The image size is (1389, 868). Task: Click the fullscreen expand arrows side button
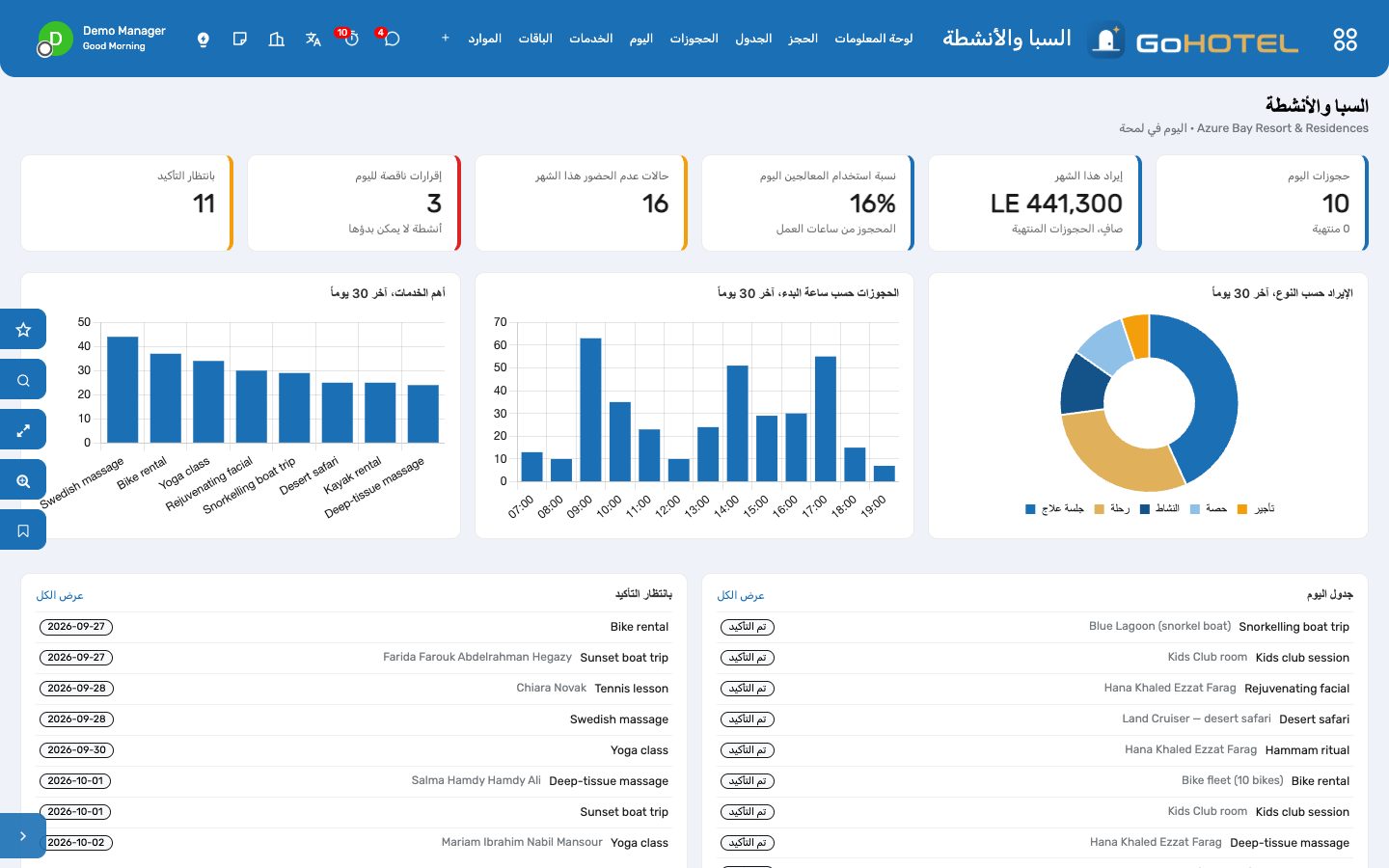coord(23,430)
